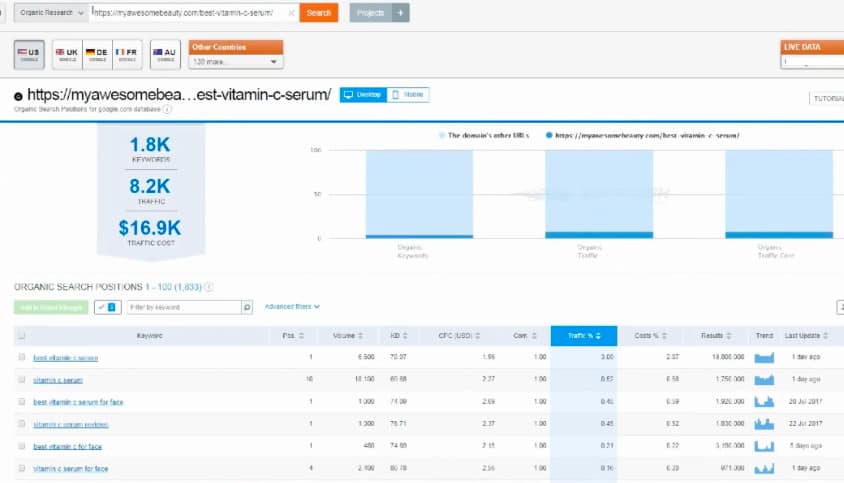Sort by the Costs % column arrows

[x=664, y=335]
